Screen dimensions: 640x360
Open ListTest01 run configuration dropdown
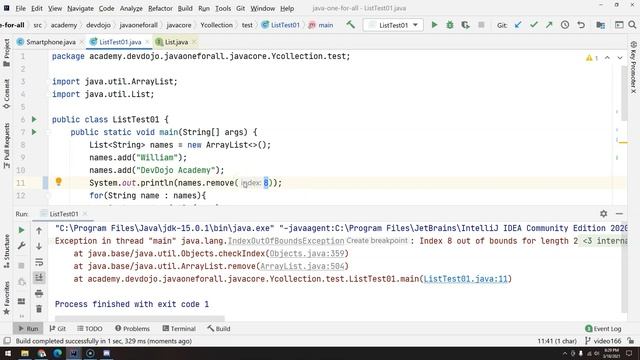(x=393, y=25)
